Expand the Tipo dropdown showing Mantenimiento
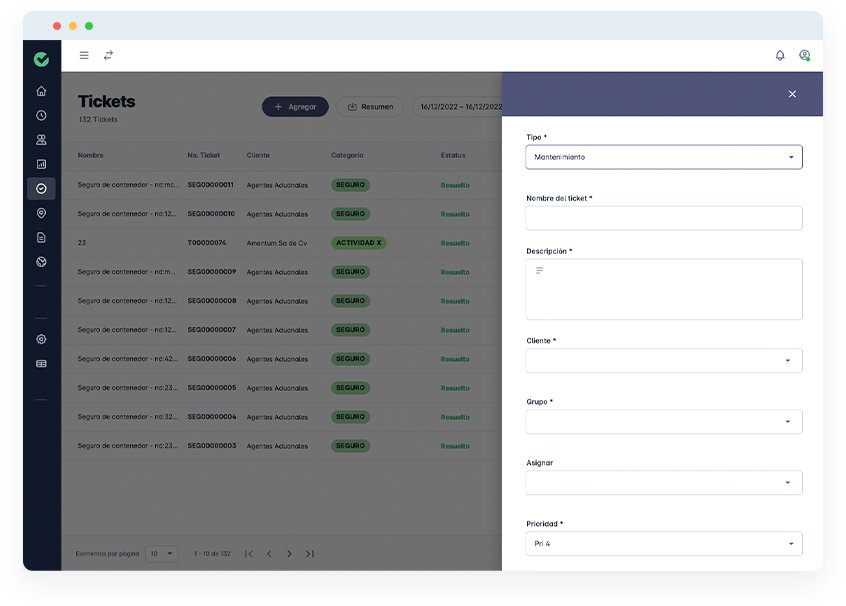846x606 pixels. (x=664, y=157)
